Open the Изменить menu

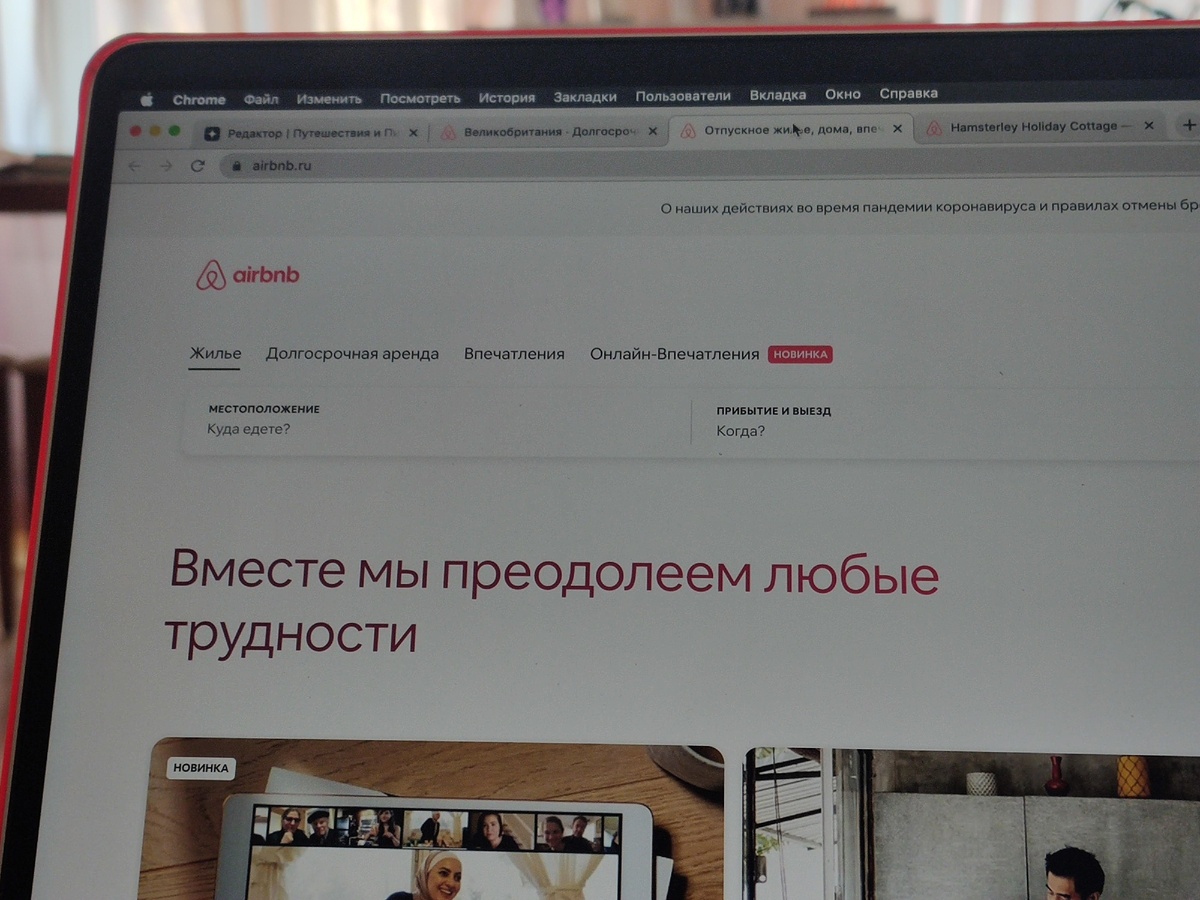pyautogui.click(x=329, y=99)
